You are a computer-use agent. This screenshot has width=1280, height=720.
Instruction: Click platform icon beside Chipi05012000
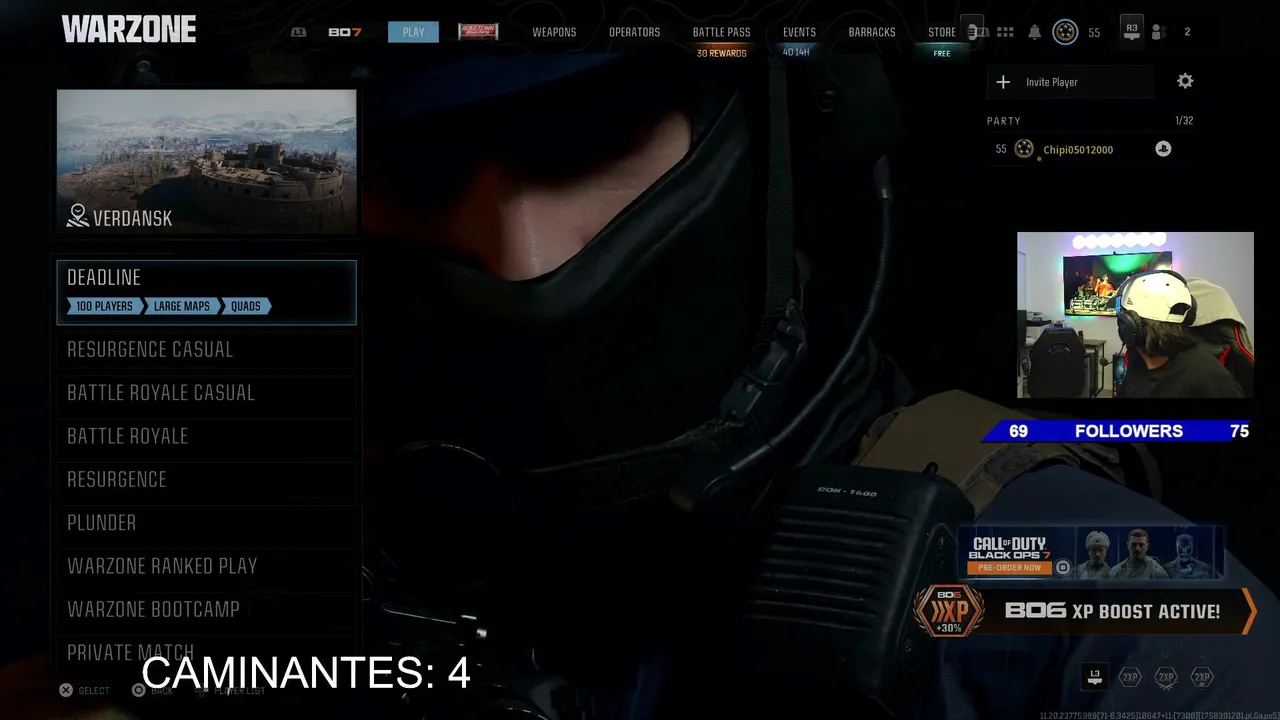coord(1163,149)
